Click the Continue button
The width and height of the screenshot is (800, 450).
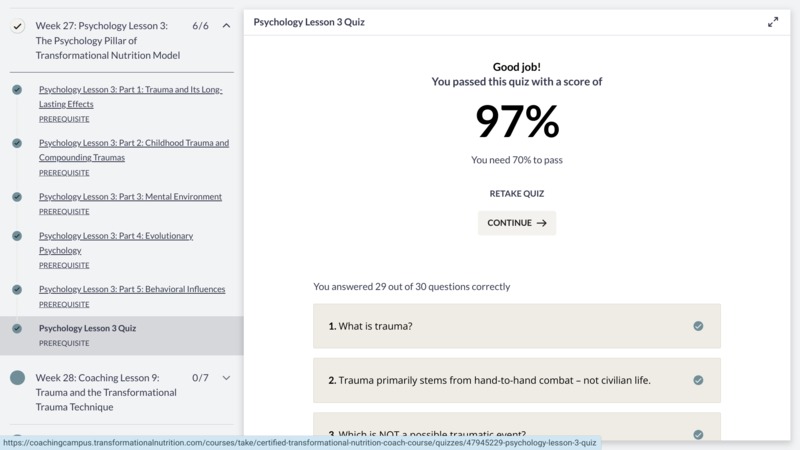tap(517, 223)
